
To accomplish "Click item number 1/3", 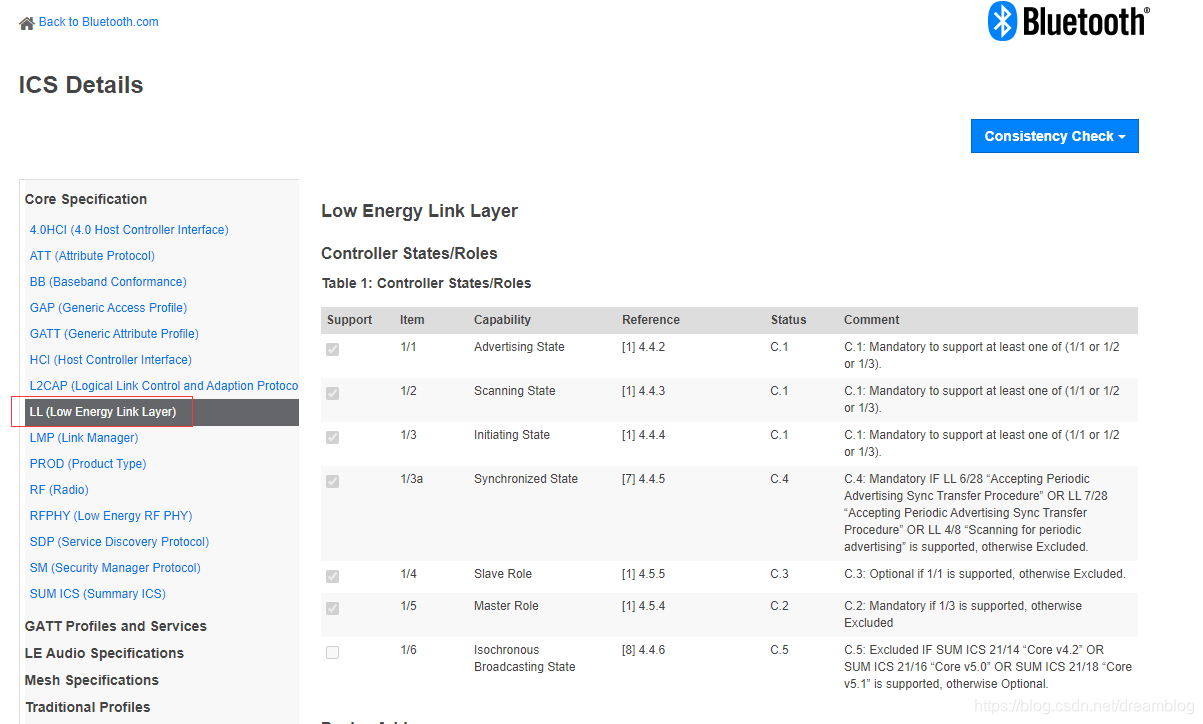I will click(408, 435).
